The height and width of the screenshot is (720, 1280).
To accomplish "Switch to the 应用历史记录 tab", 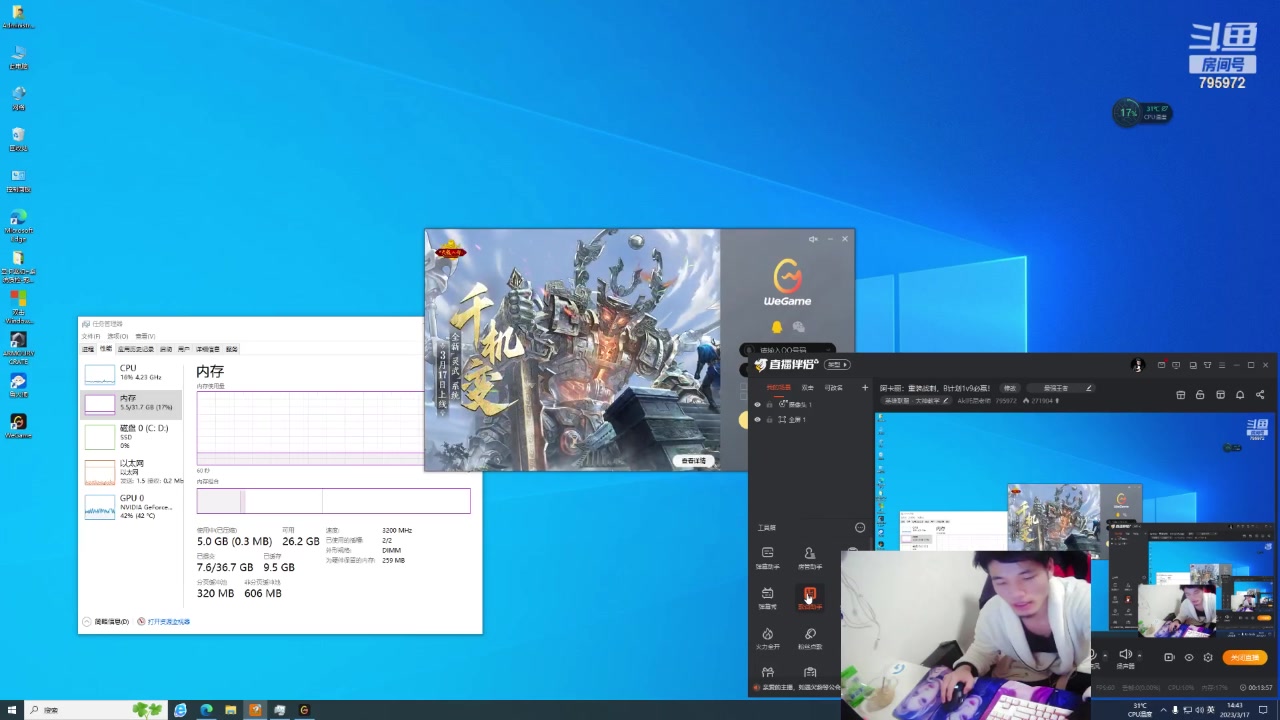I will tap(136, 349).
